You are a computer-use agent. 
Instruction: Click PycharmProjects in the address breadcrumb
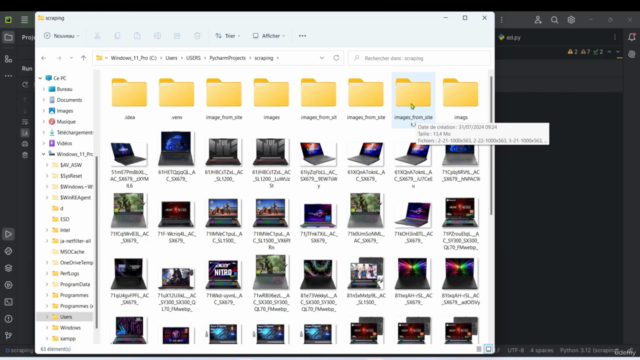tap(227, 58)
